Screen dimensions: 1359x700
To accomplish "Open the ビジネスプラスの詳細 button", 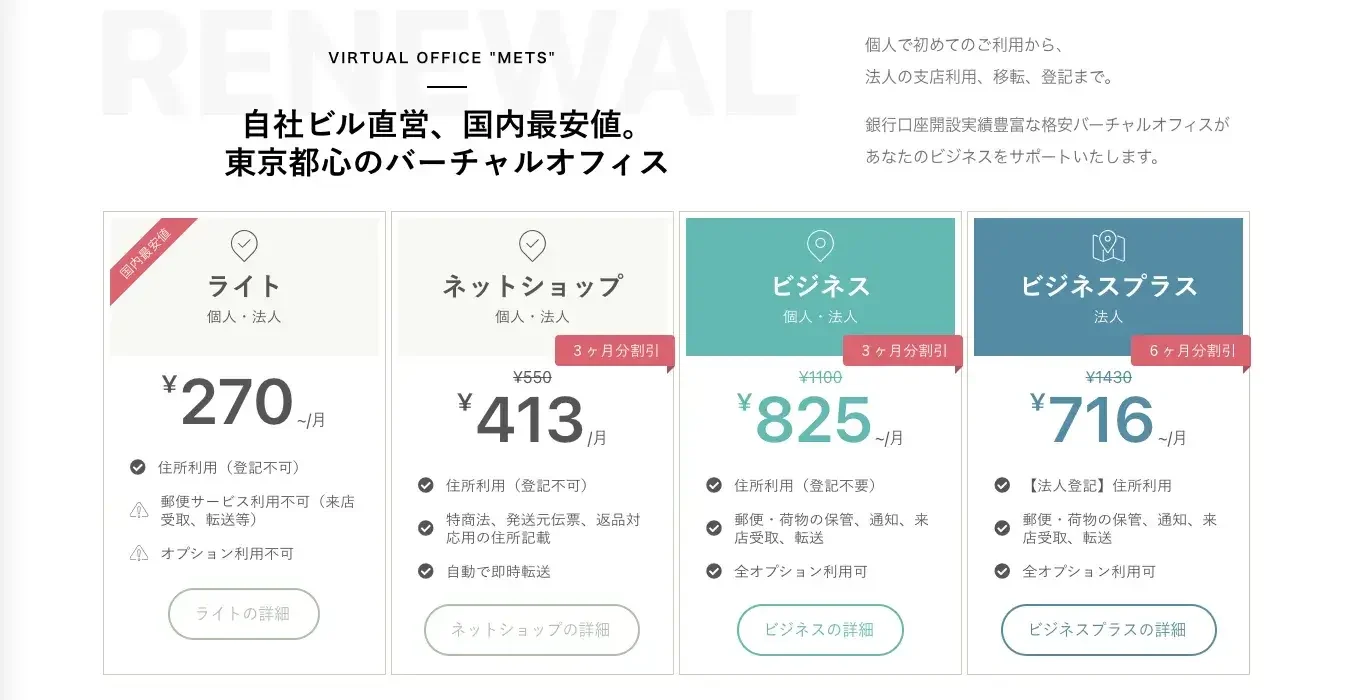I will (1108, 630).
